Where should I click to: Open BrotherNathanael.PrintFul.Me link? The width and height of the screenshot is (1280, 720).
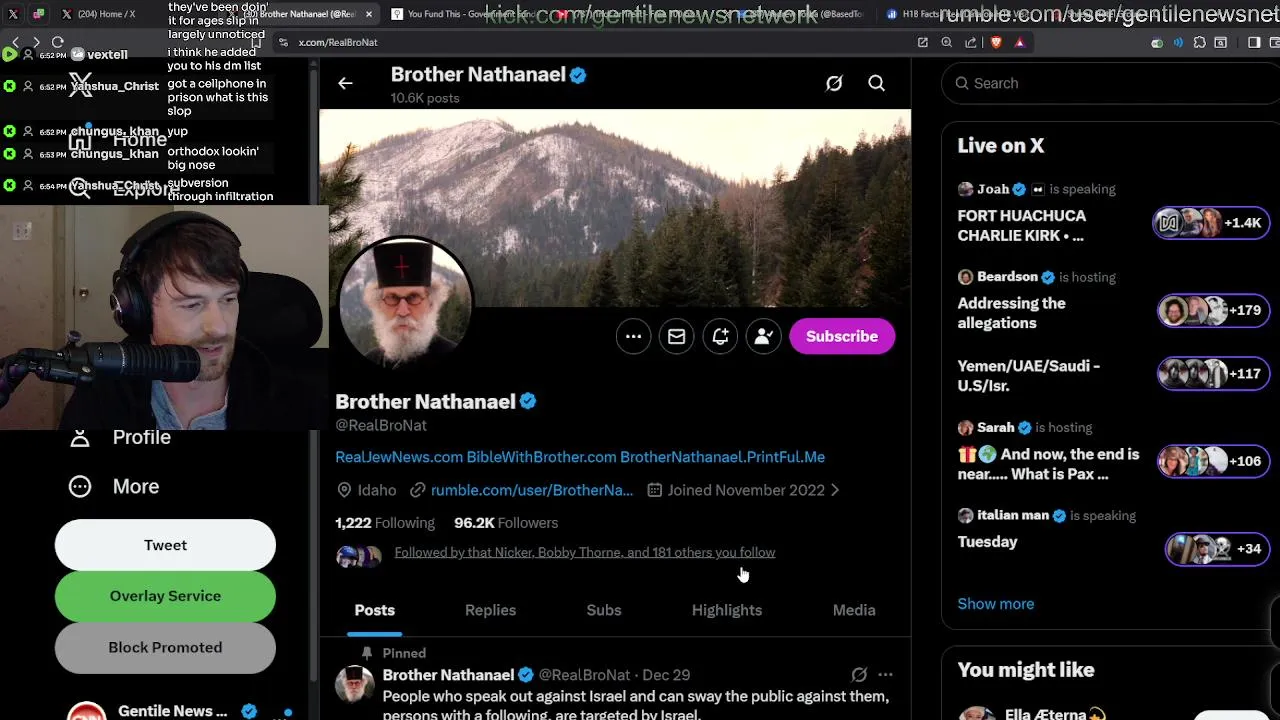[x=722, y=457]
